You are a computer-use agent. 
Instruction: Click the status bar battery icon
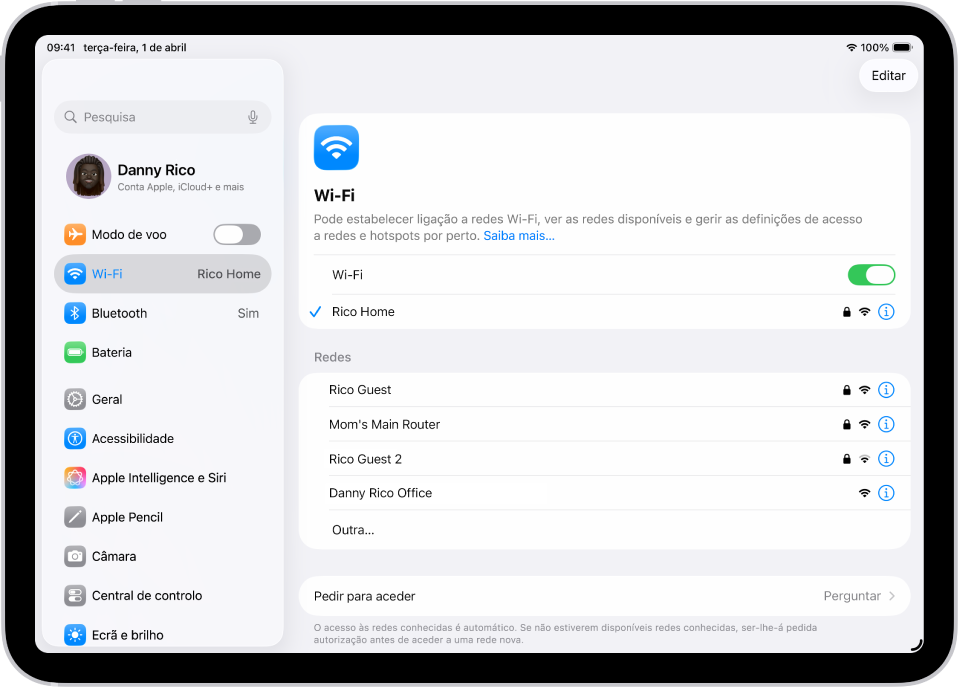pos(902,47)
